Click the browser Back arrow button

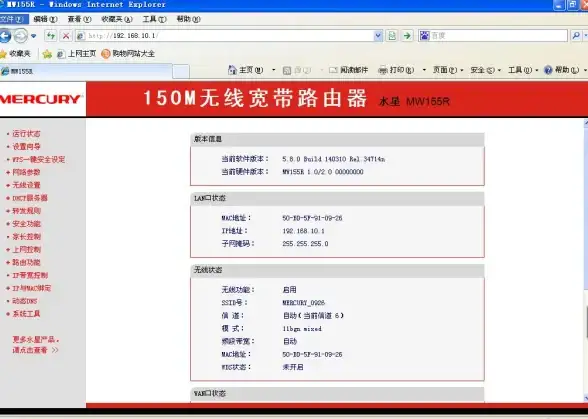click(5, 36)
